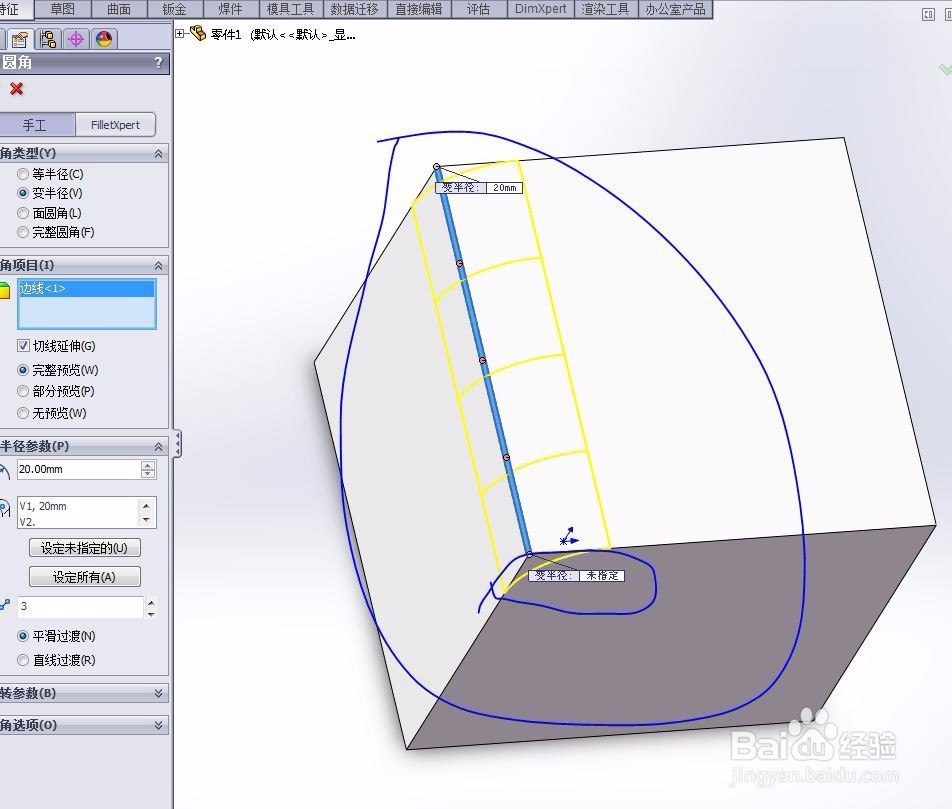Open the 直接编辑 direct editing tab

pyautogui.click(x=420, y=9)
